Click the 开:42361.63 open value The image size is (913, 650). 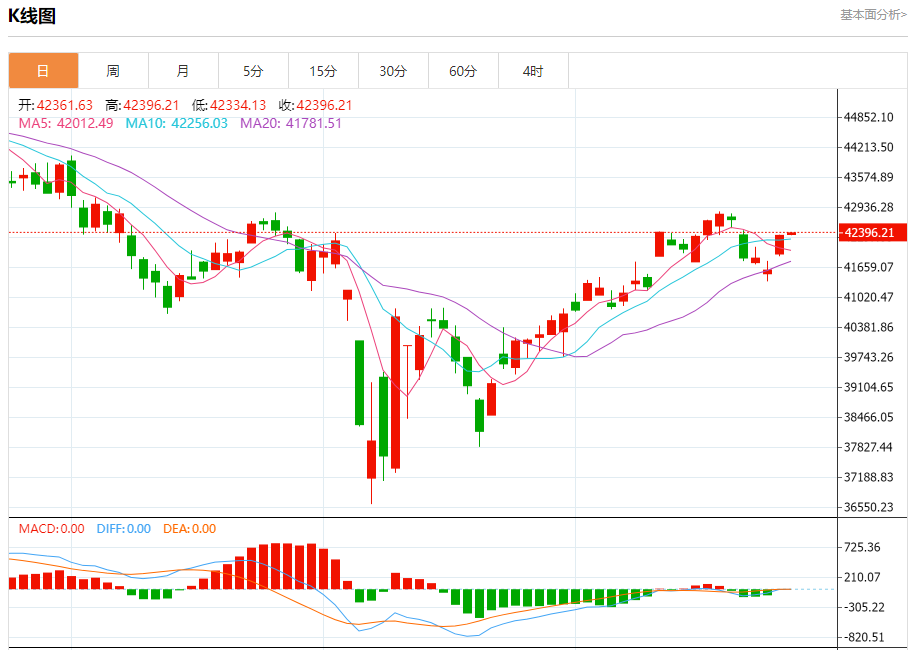click(55, 105)
